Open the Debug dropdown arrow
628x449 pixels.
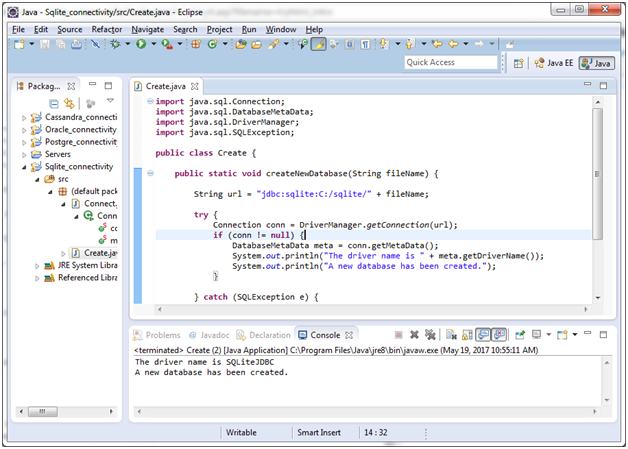tap(128, 44)
